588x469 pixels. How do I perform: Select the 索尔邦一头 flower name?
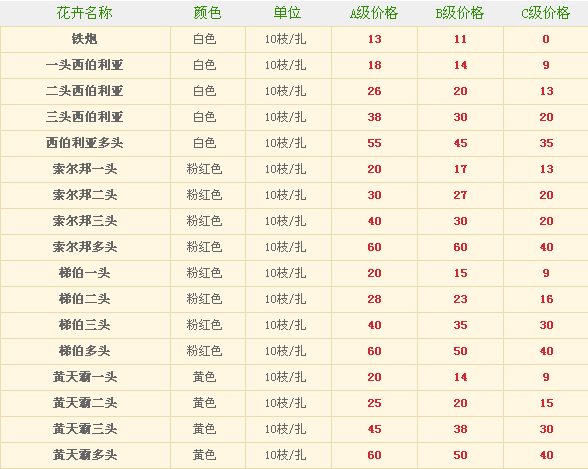point(85,169)
